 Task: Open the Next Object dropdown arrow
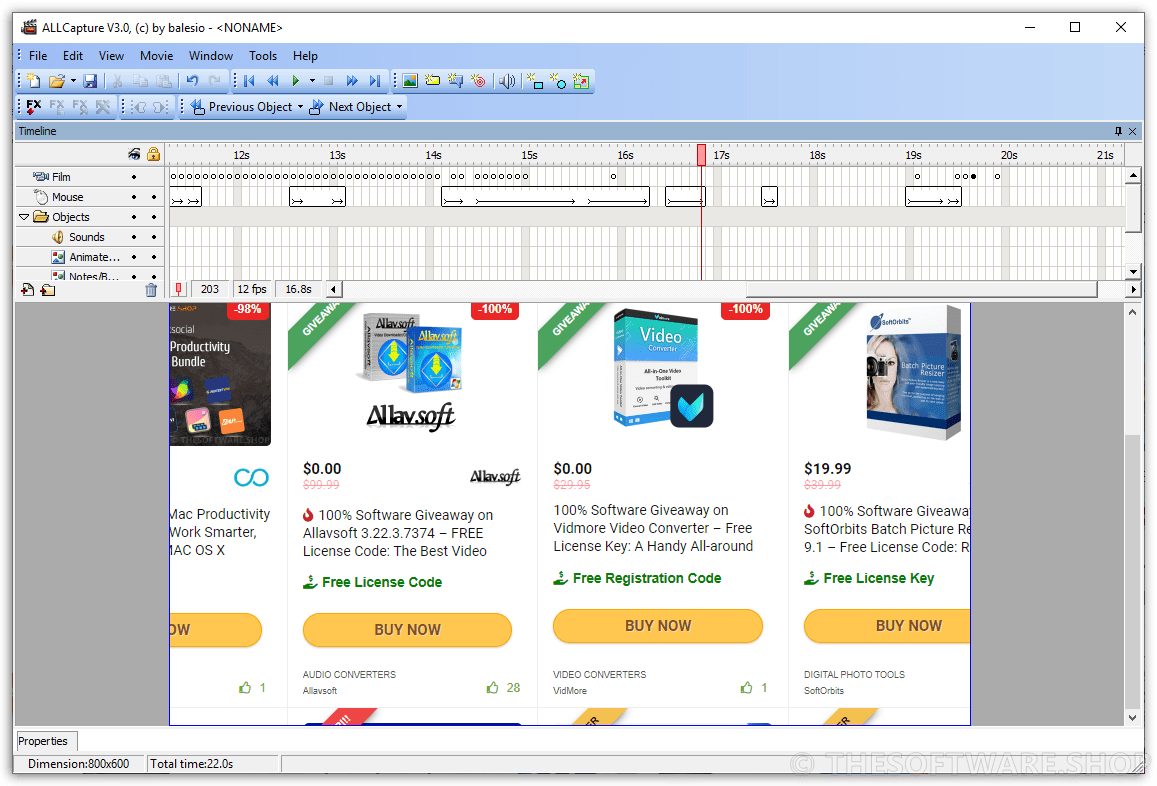(x=399, y=106)
